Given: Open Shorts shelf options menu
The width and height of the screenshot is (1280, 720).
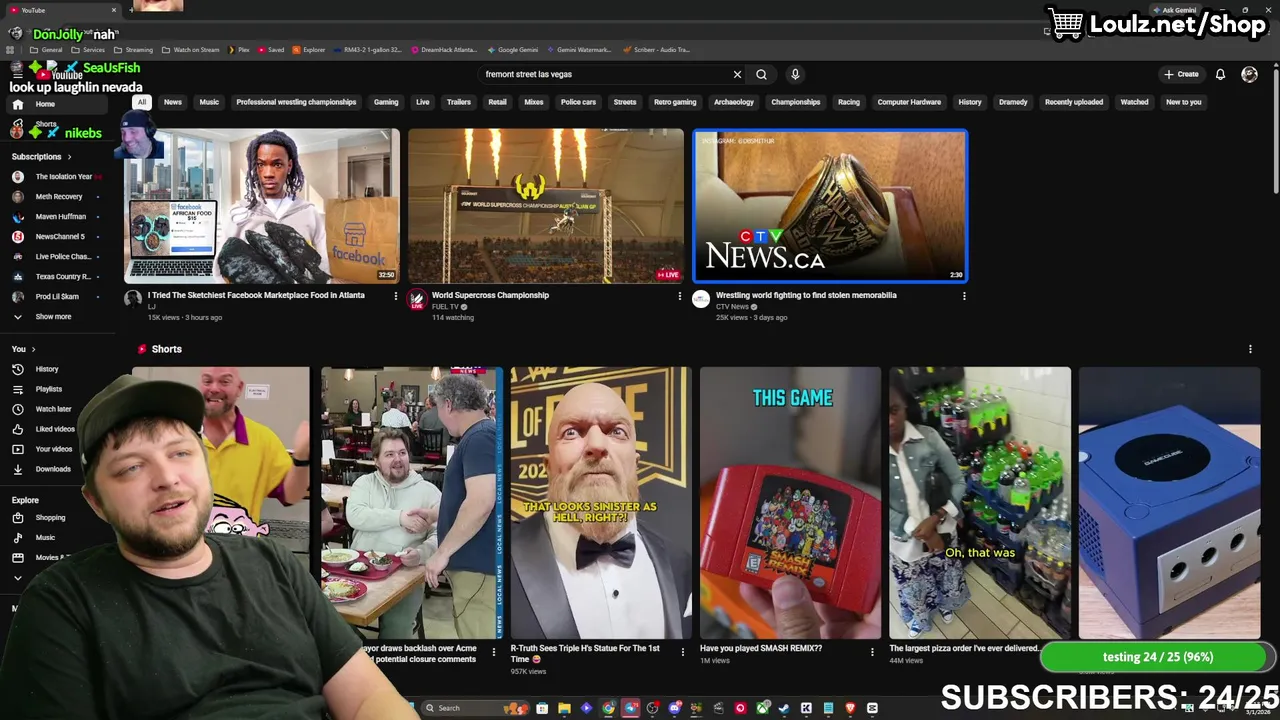Looking at the screenshot, I should point(1250,349).
